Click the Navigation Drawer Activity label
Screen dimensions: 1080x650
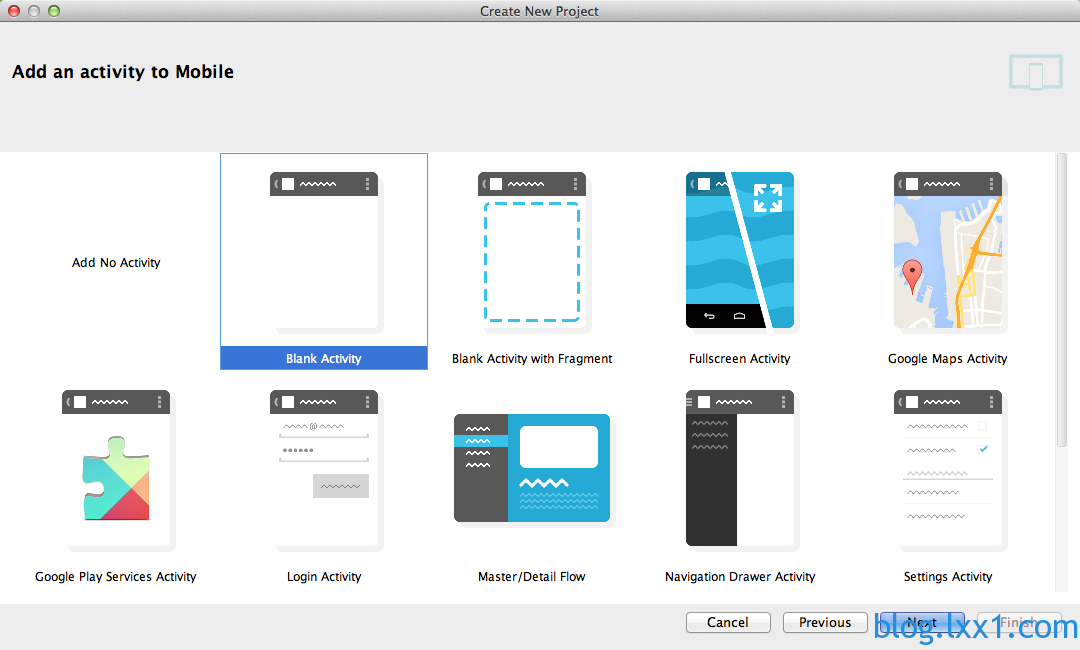point(740,576)
